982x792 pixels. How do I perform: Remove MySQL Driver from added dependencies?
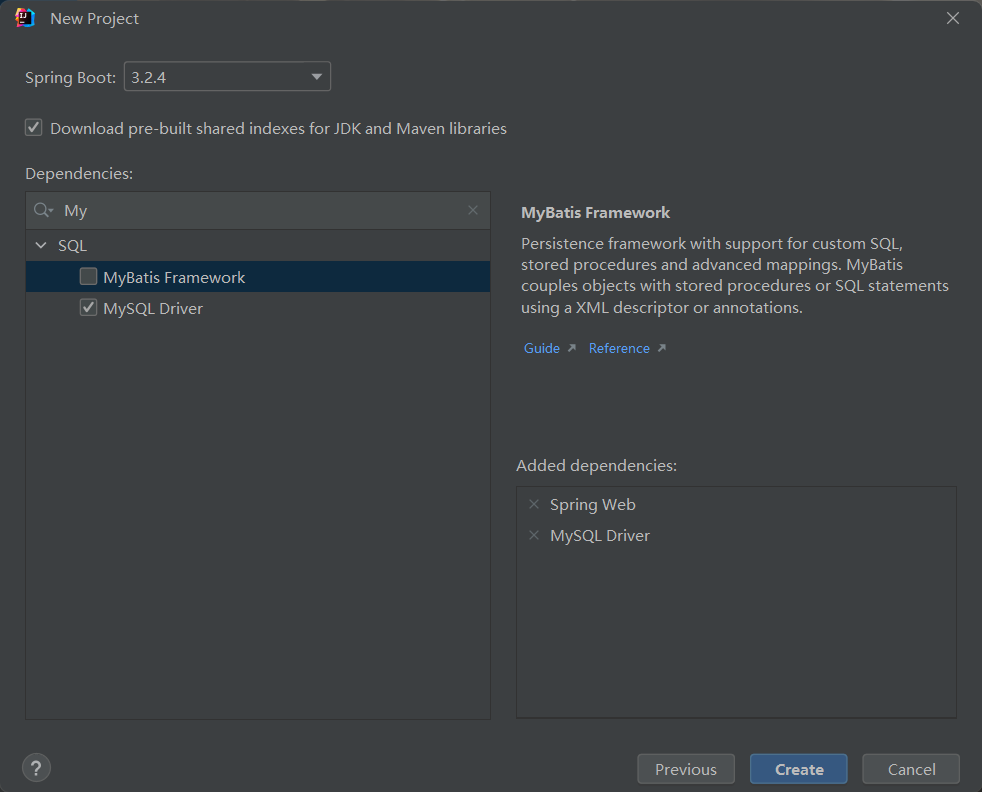click(x=533, y=535)
